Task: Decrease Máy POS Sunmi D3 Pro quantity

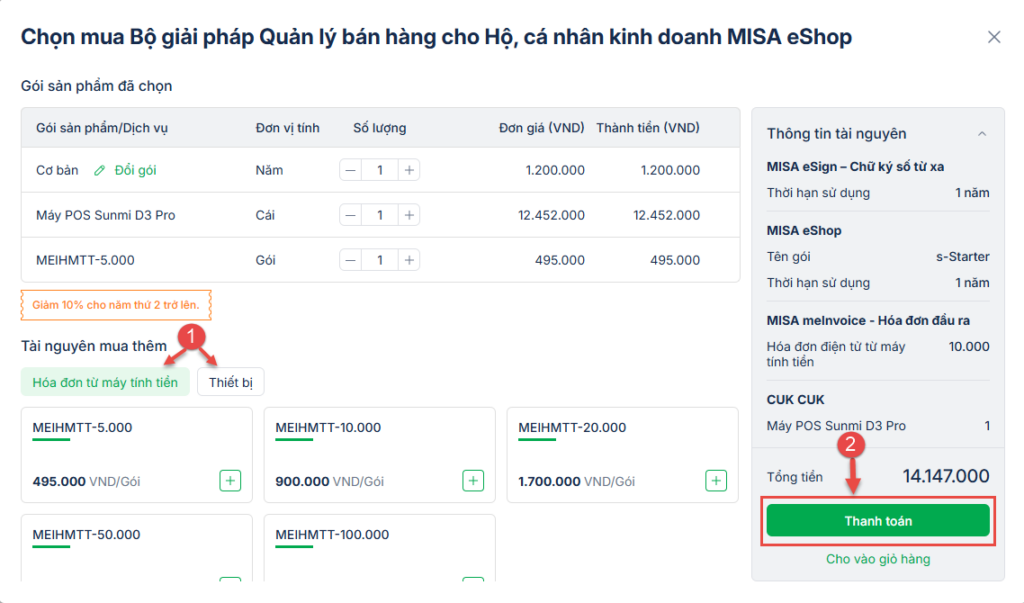Action: (x=350, y=215)
